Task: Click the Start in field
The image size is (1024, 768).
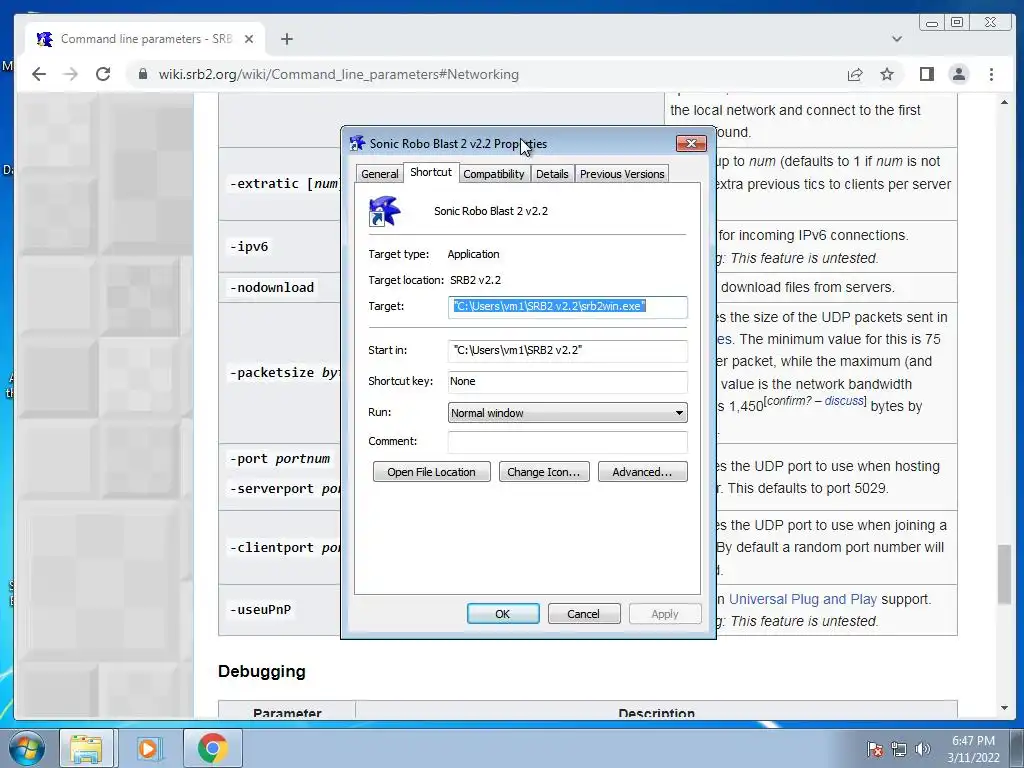Action: click(x=568, y=351)
